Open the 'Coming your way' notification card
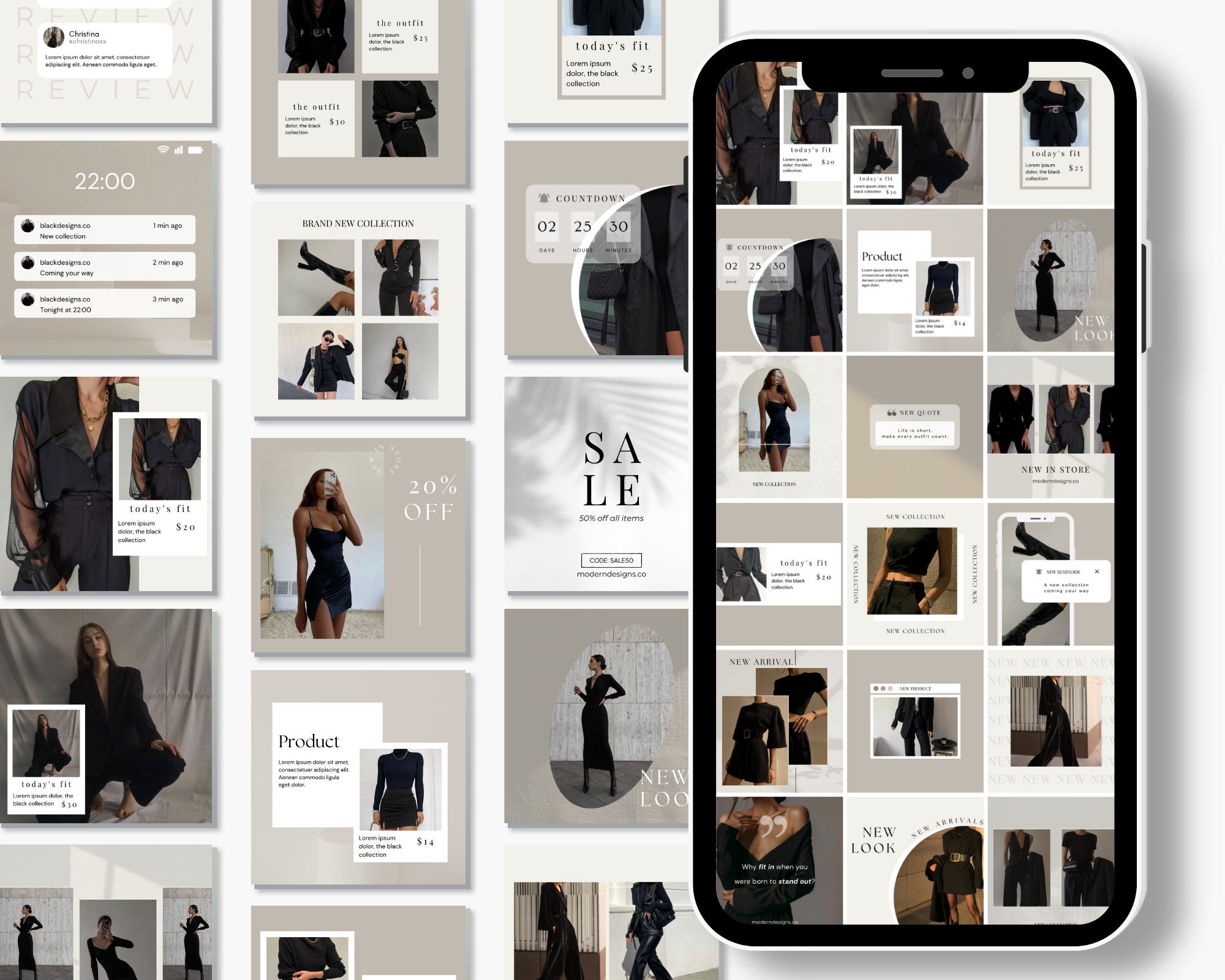 (104, 266)
